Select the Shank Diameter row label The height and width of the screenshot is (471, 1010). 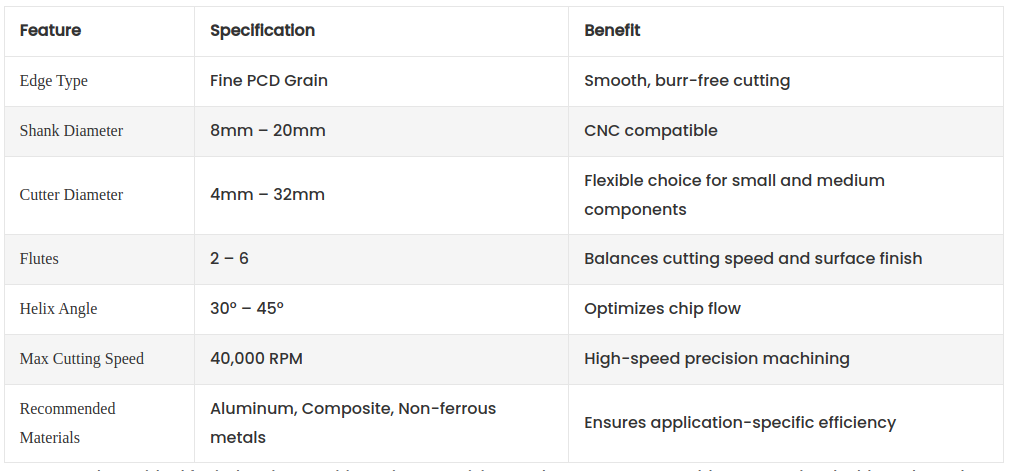coord(71,131)
